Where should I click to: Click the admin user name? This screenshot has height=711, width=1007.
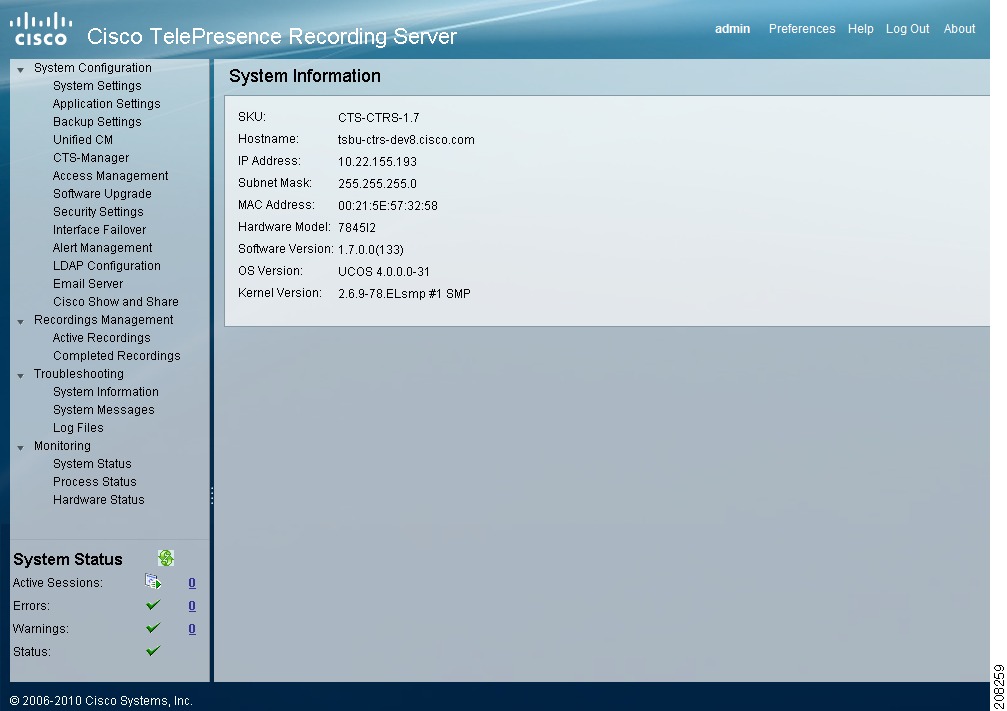tap(733, 29)
